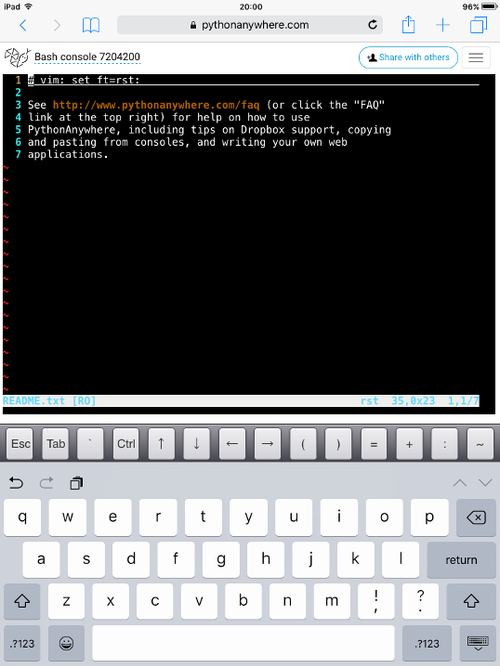The image size is (500, 666).
Task: Tap the close parenthesis key
Action: click(338, 444)
